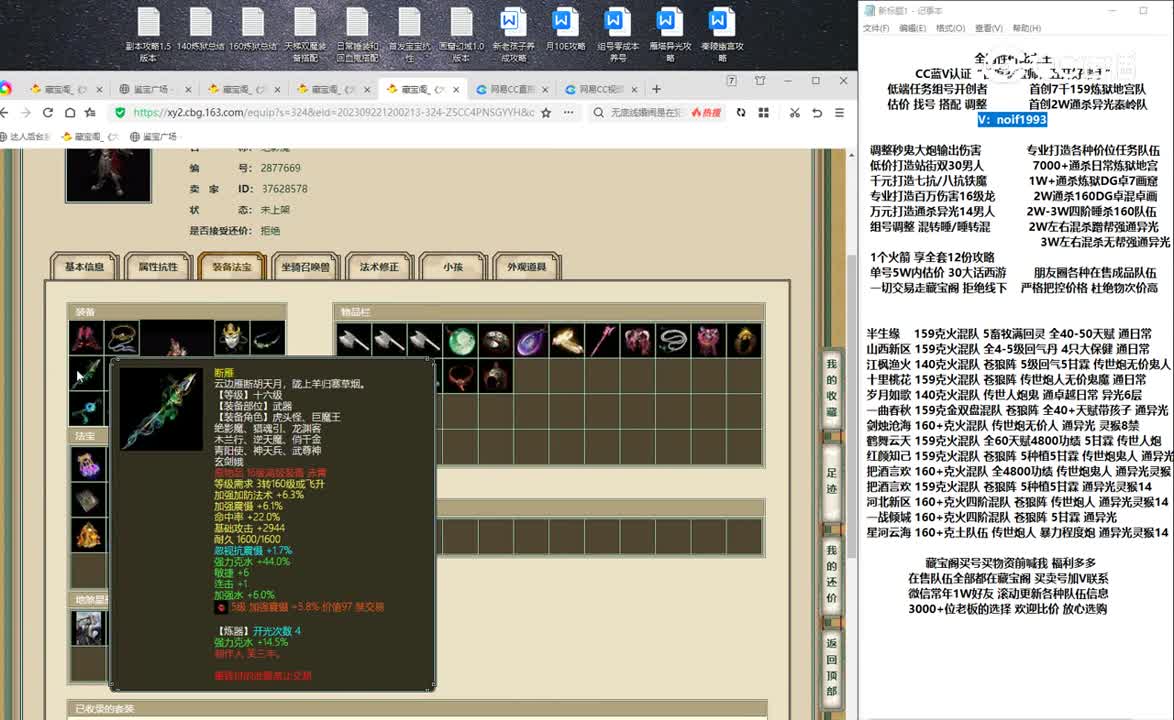Open the 达人悟会 bookmark in bookmarks bar
This screenshot has width=1174, height=720.
(25, 136)
